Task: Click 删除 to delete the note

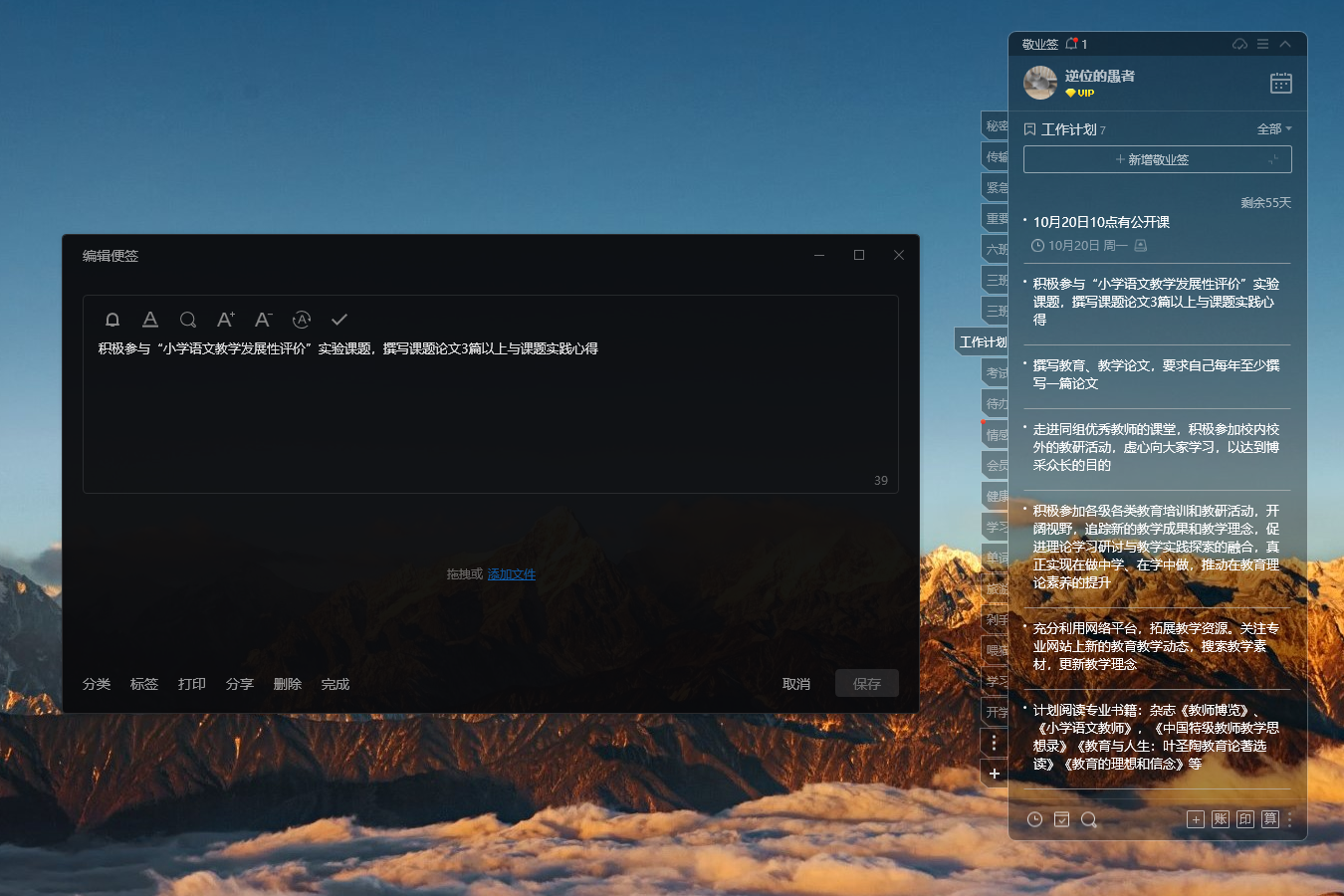Action: 288,684
